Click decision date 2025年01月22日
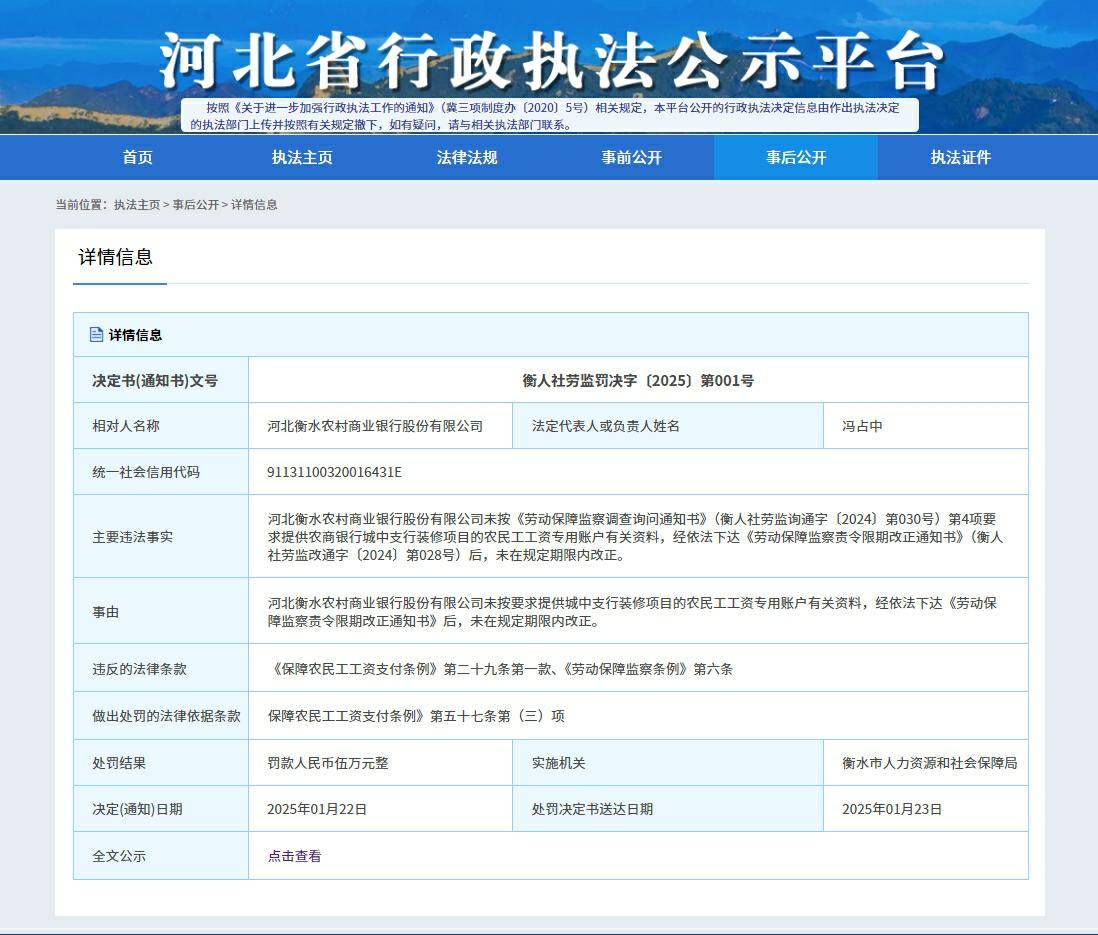Image resolution: width=1098 pixels, height=935 pixels. [x=317, y=809]
